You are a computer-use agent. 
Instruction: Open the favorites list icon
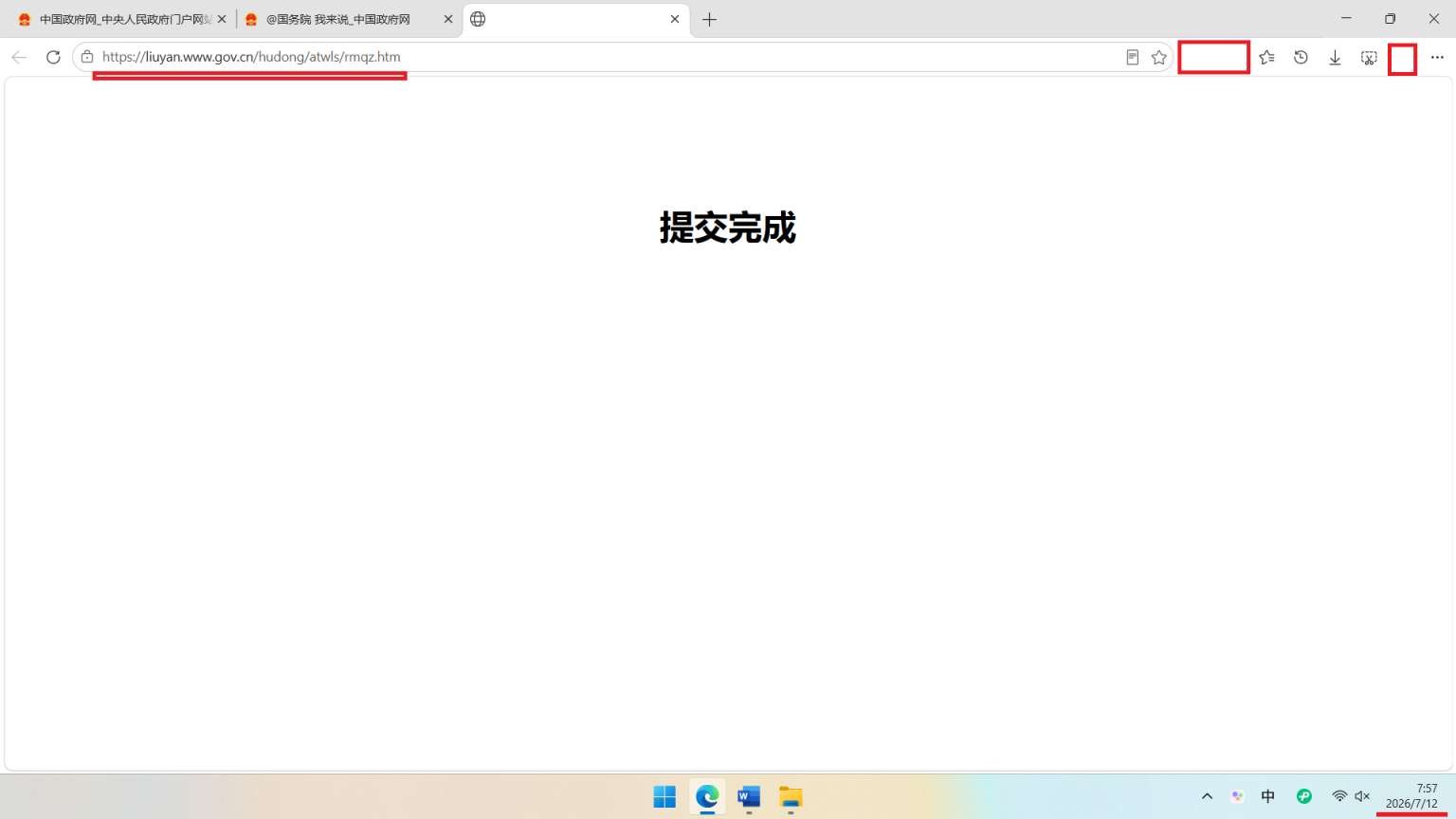(1266, 57)
